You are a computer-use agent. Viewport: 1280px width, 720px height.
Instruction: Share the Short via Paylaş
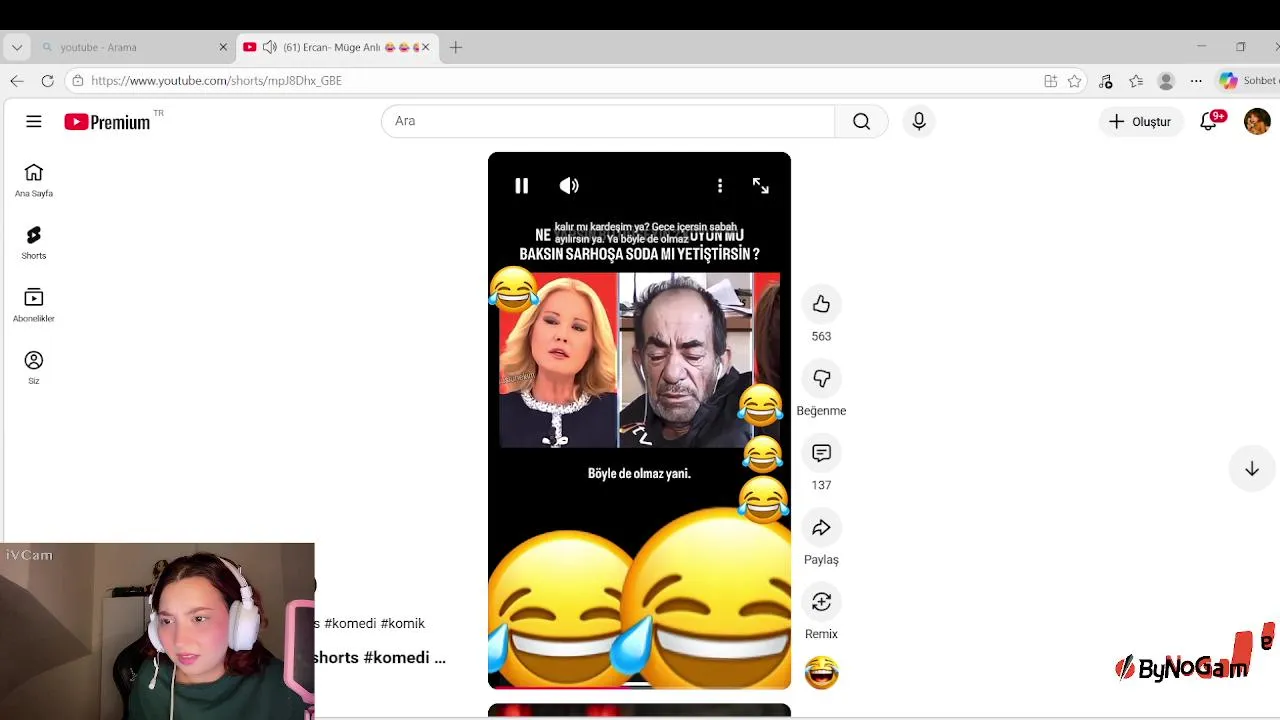tap(821, 528)
